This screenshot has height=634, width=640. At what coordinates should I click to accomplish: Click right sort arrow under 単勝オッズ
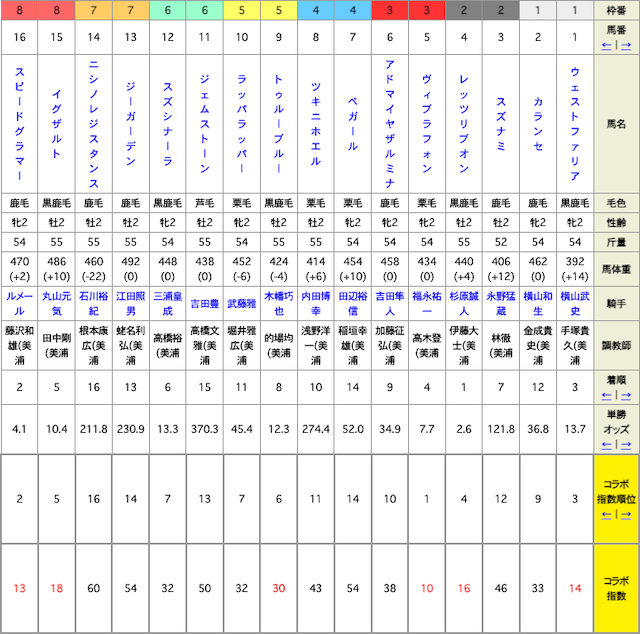(624, 443)
